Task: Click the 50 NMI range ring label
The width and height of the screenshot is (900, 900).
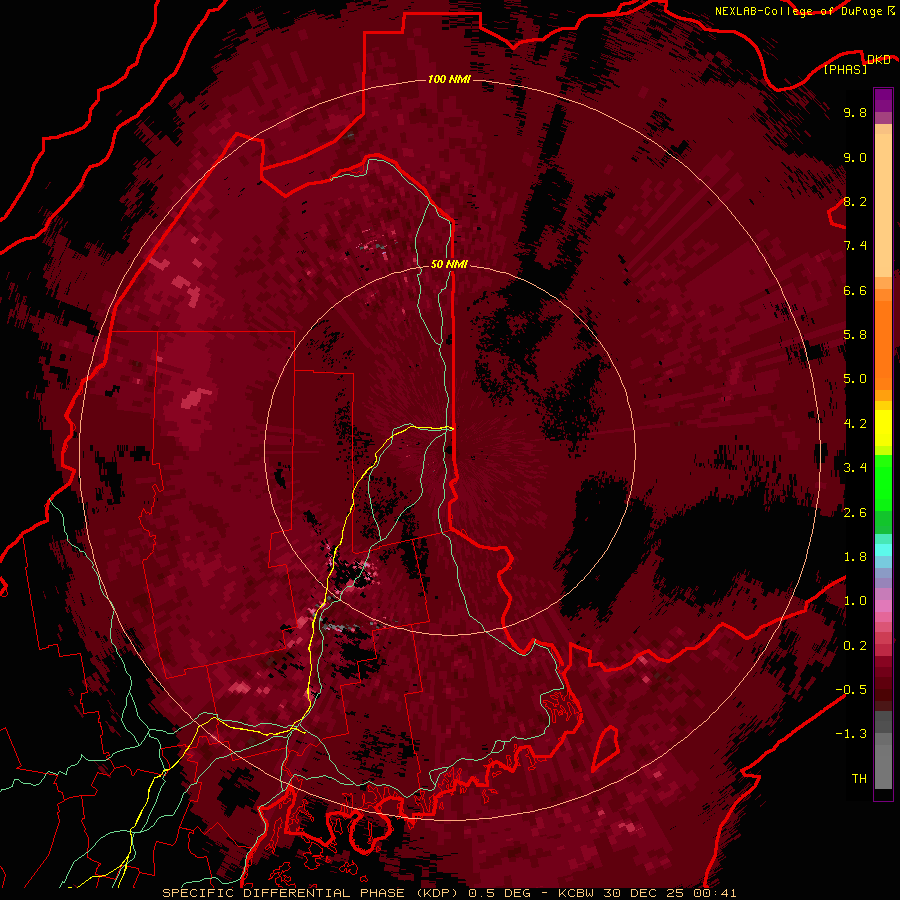Action: (x=449, y=264)
